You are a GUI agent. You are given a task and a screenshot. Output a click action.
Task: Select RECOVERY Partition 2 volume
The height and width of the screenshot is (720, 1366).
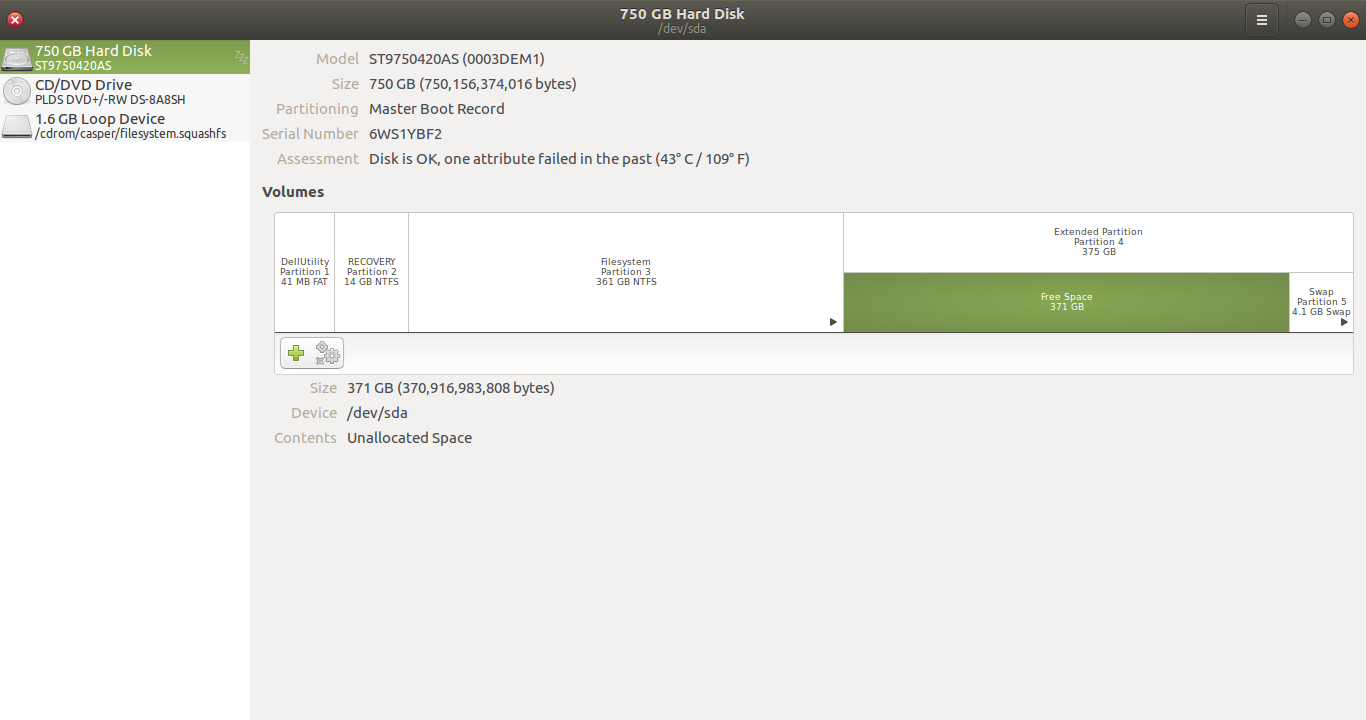click(372, 272)
